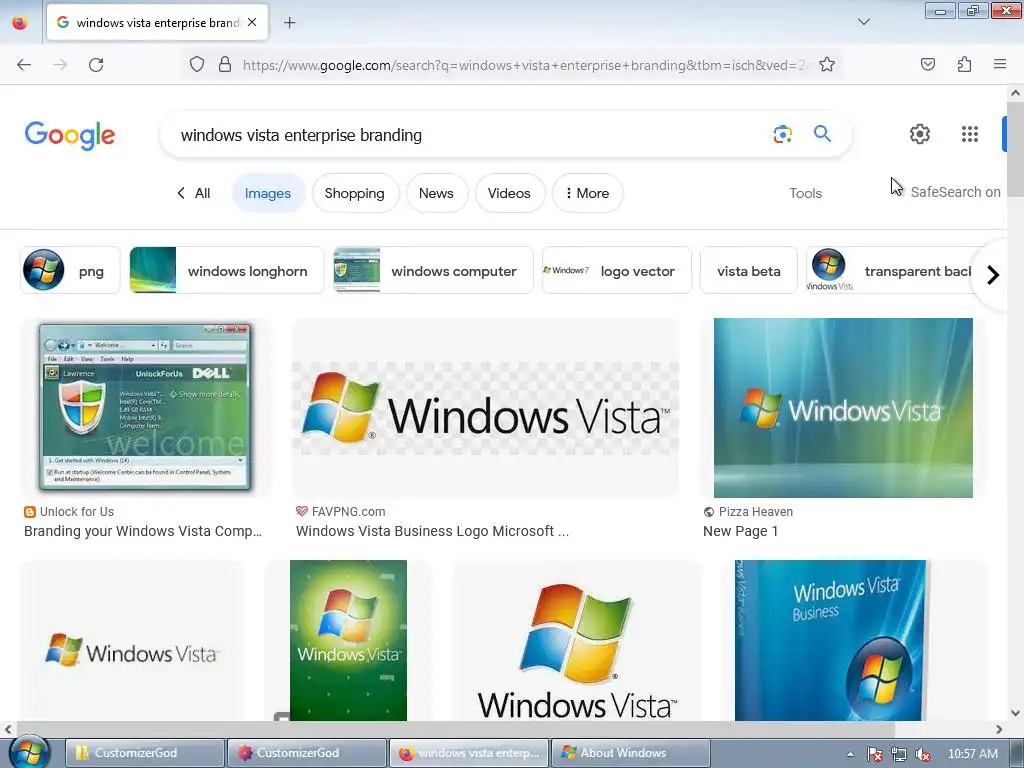Image resolution: width=1024 pixels, height=768 pixels.
Task: Click horizontal scrollbar left arrow
Action: point(8,729)
